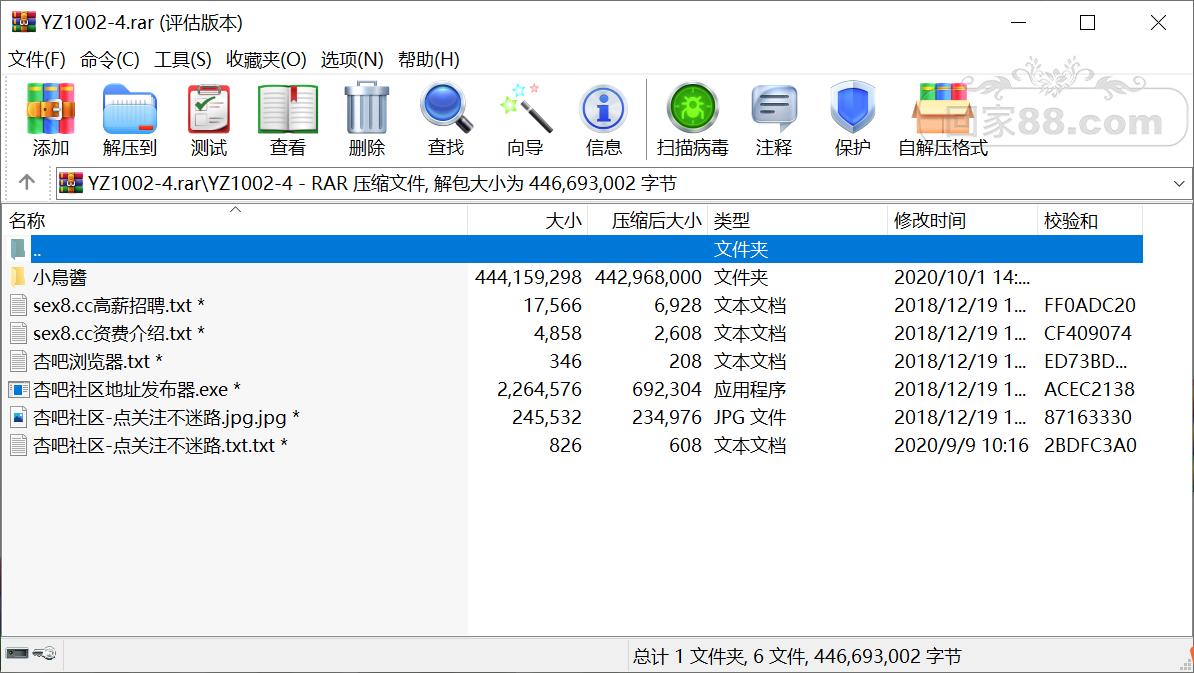Click the Test (测试) archive icon
Image resolution: width=1194 pixels, height=673 pixels.
[209, 108]
